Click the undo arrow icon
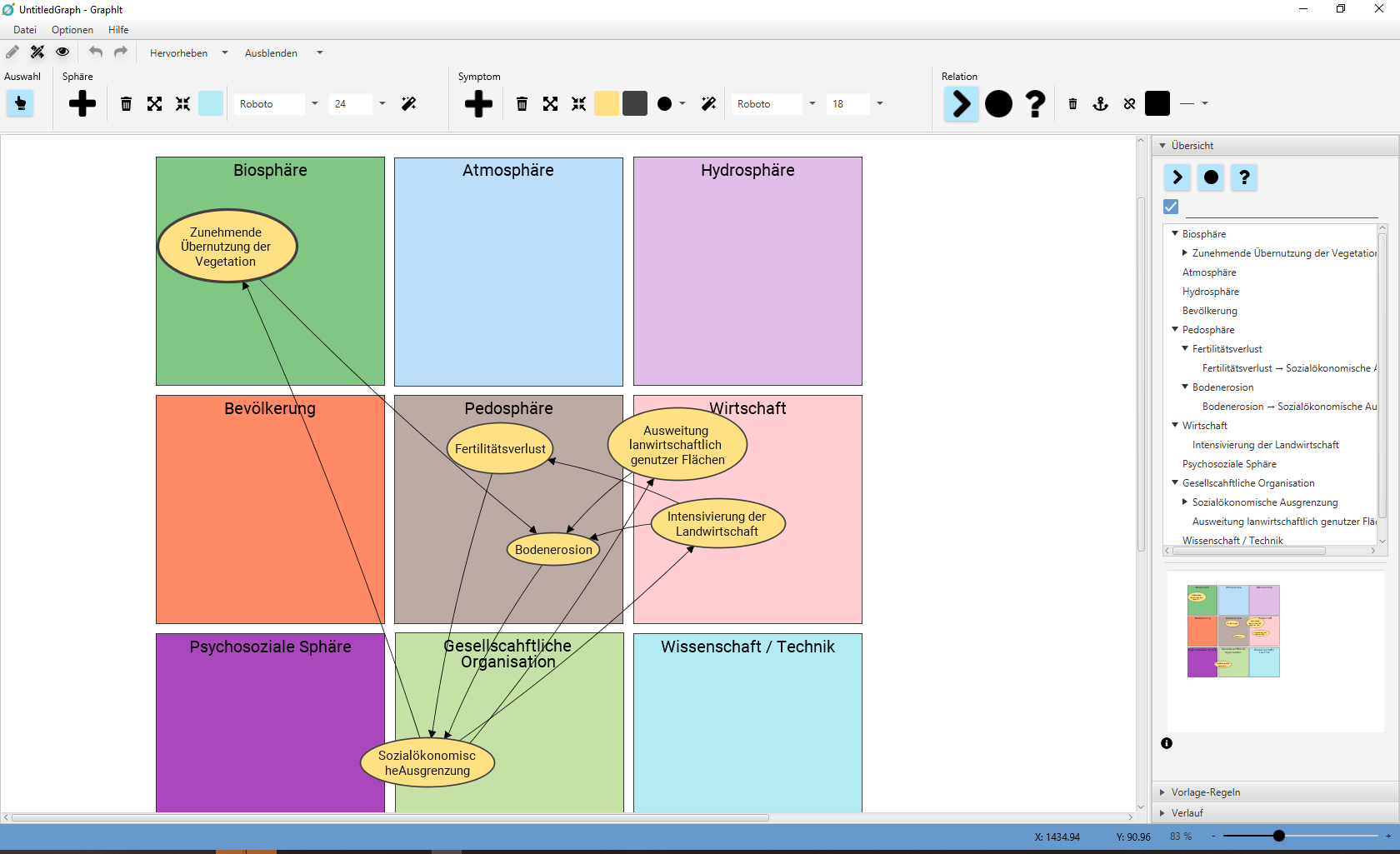 pos(96,52)
